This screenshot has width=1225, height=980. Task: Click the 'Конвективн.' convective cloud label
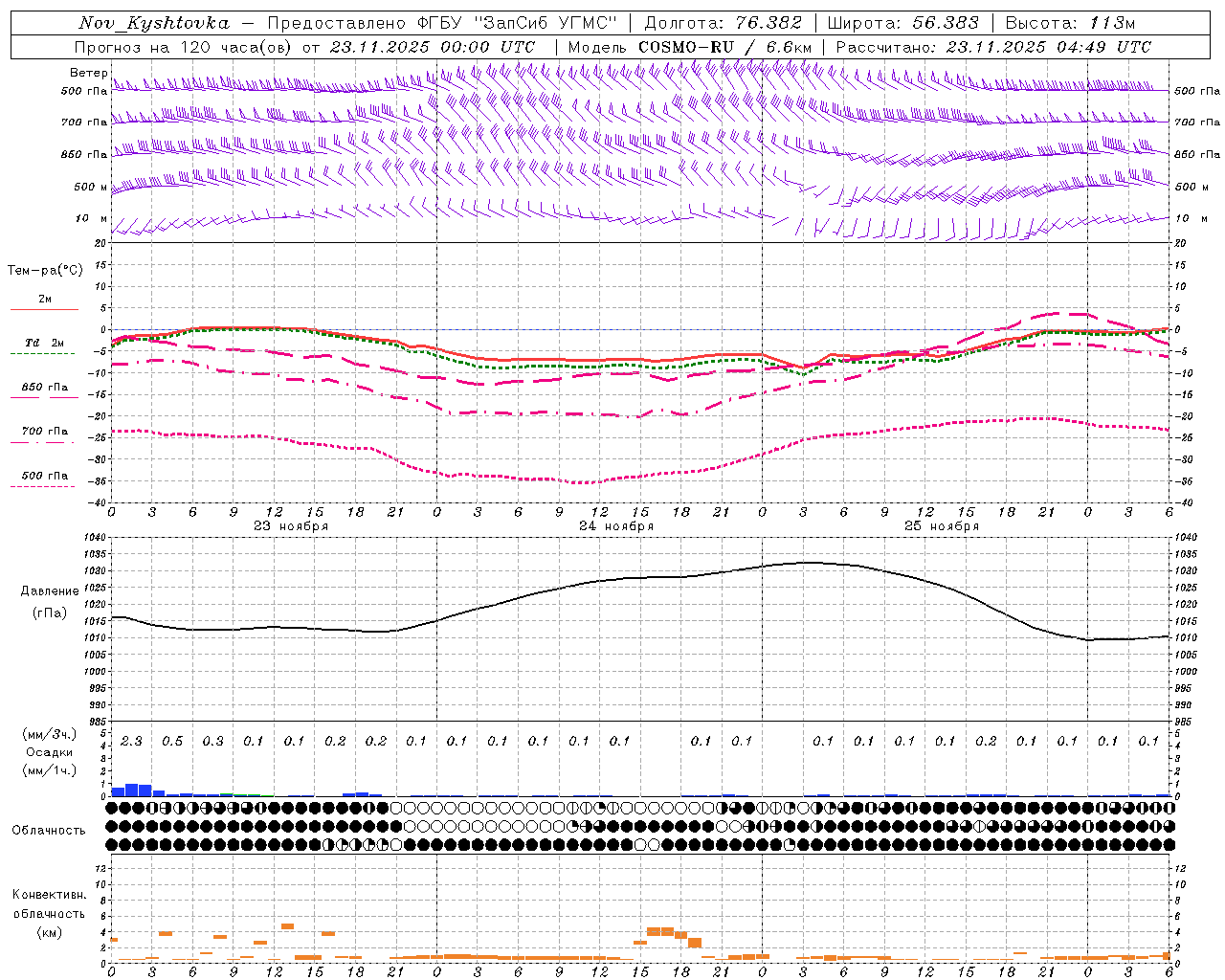point(50,895)
